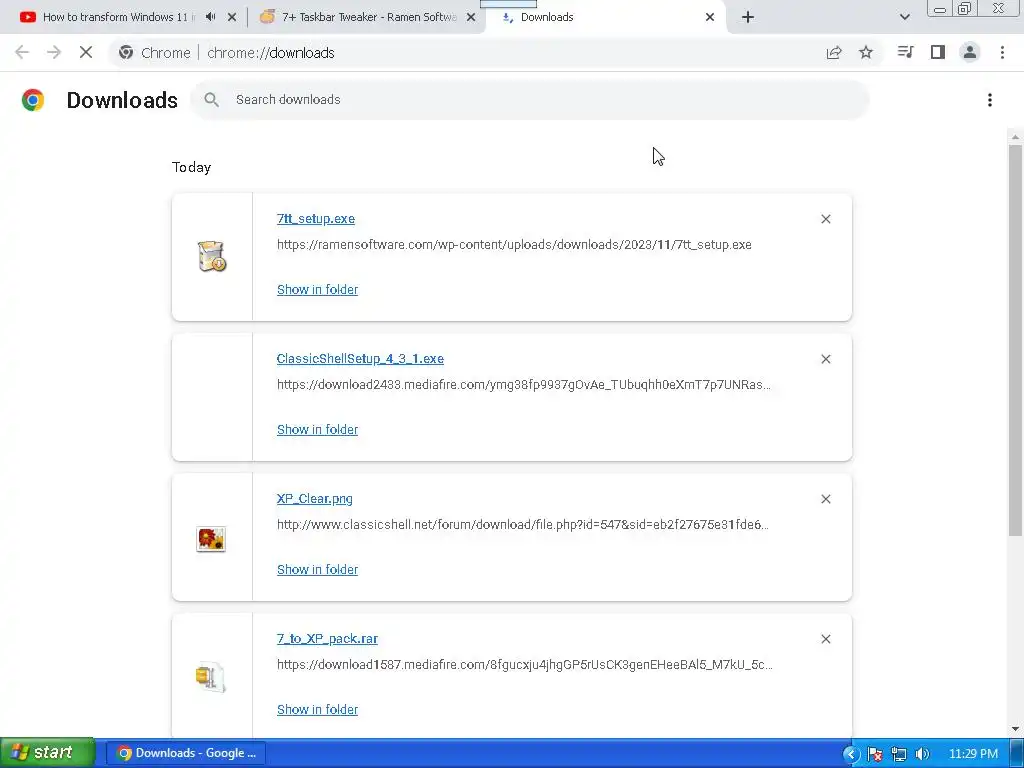Mute the YouTube tab via speaker icon
Screen dimensions: 1024x768
point(210,17)
